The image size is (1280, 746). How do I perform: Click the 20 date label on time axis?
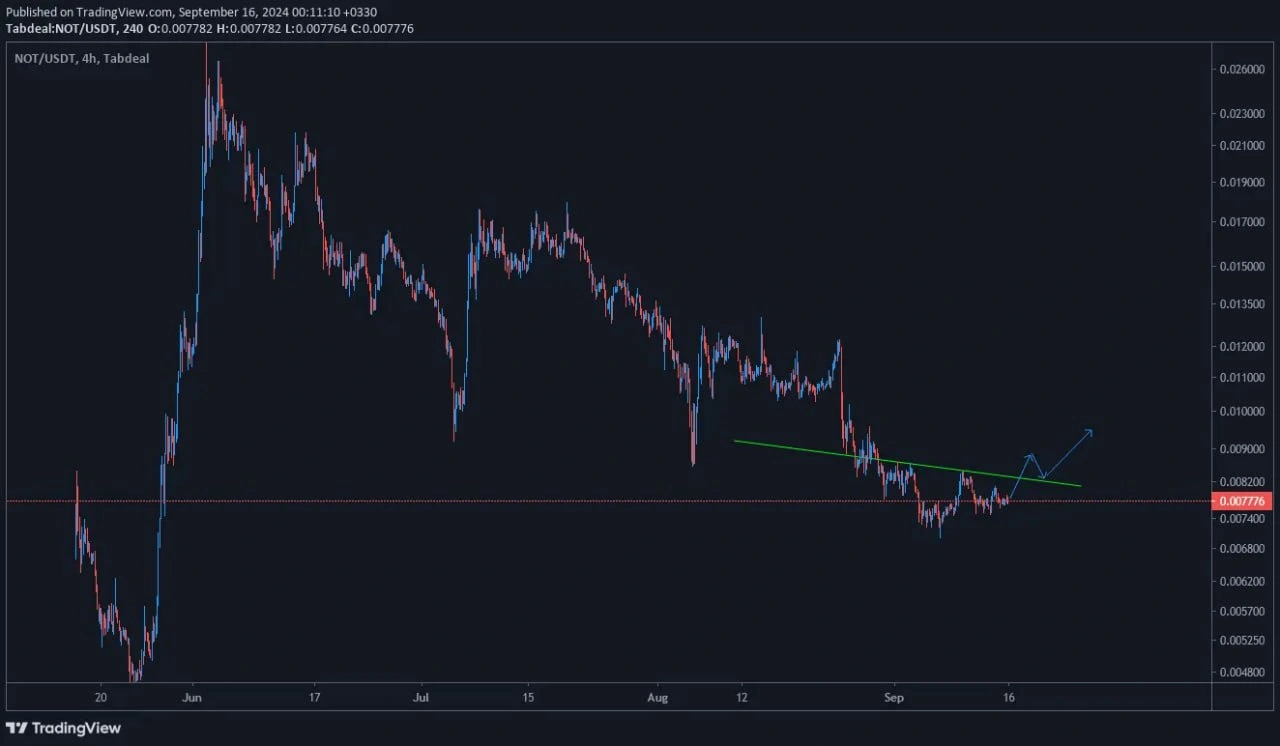(x=100, y=698)
